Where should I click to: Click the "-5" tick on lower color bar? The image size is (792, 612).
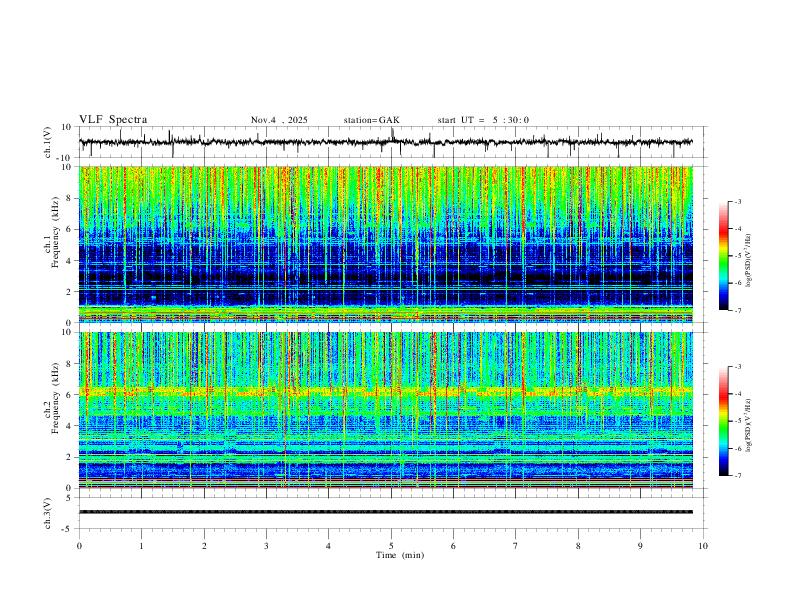[738, 421]
